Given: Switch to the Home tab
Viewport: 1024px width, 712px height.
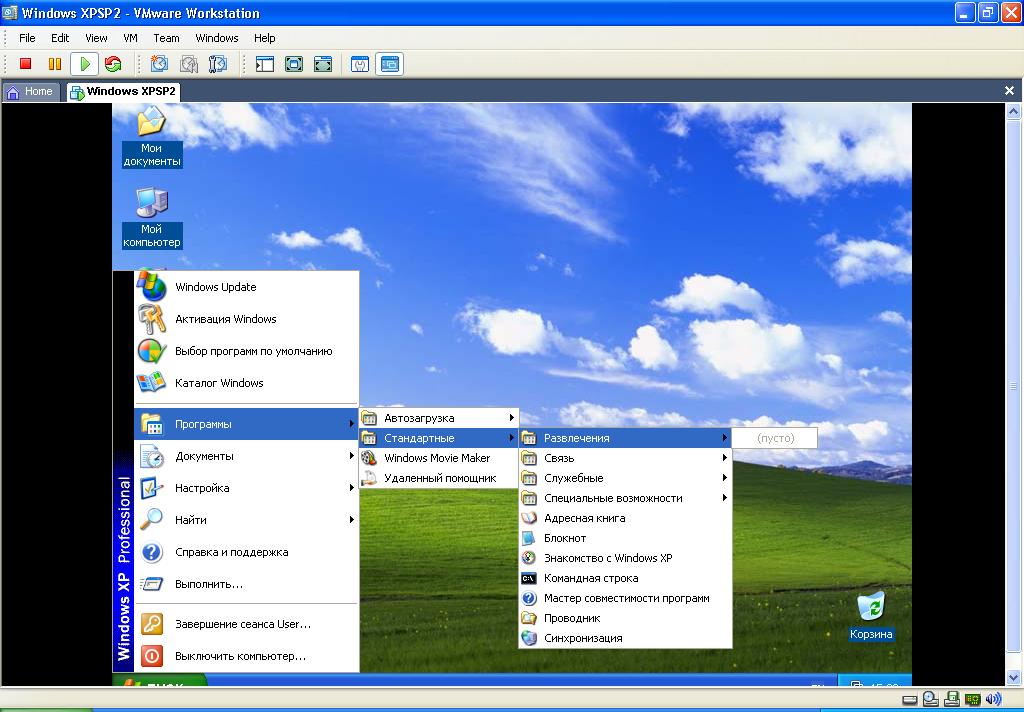Looking at the screenshot, I should 31,92.
